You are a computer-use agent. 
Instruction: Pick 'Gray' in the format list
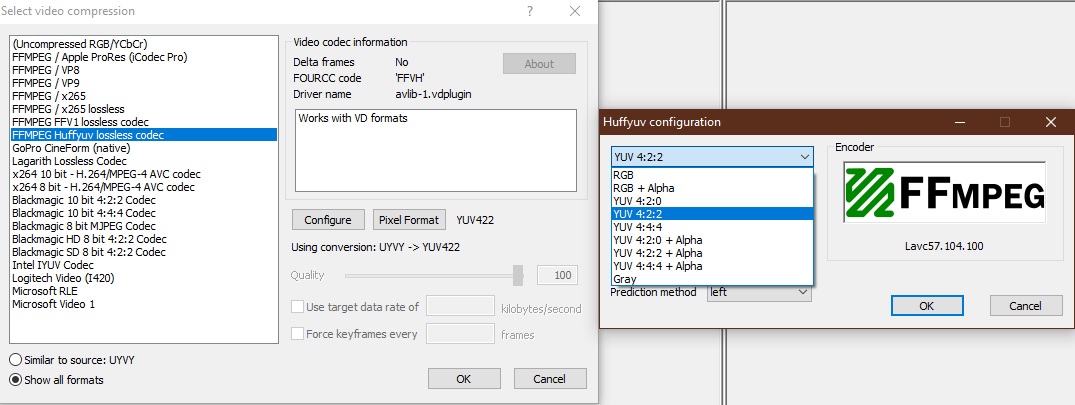[x=624, y=279]
